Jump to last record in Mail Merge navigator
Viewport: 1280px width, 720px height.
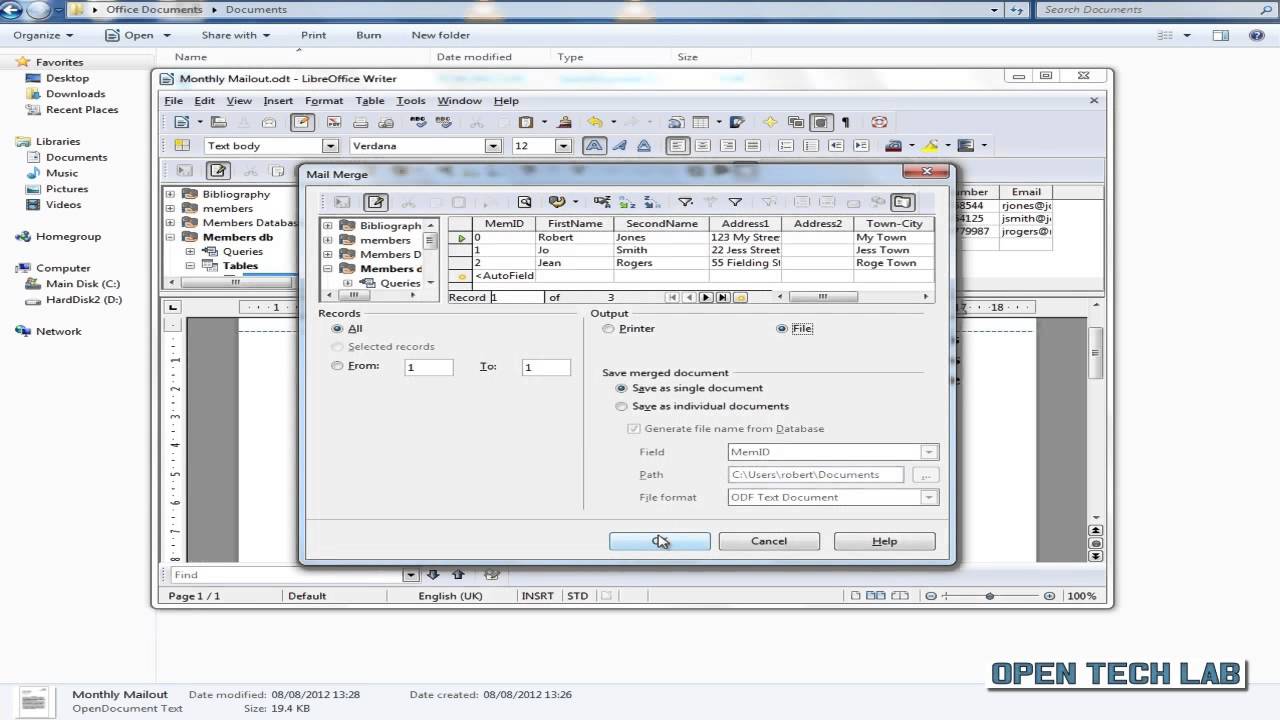723,297
